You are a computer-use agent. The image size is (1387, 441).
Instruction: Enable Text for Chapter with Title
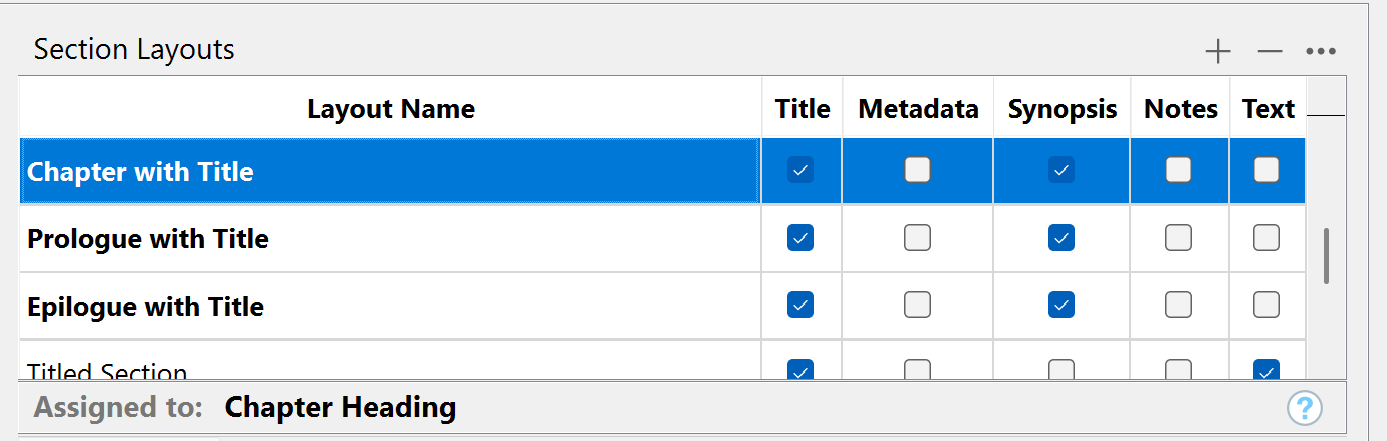(1266, 170)
